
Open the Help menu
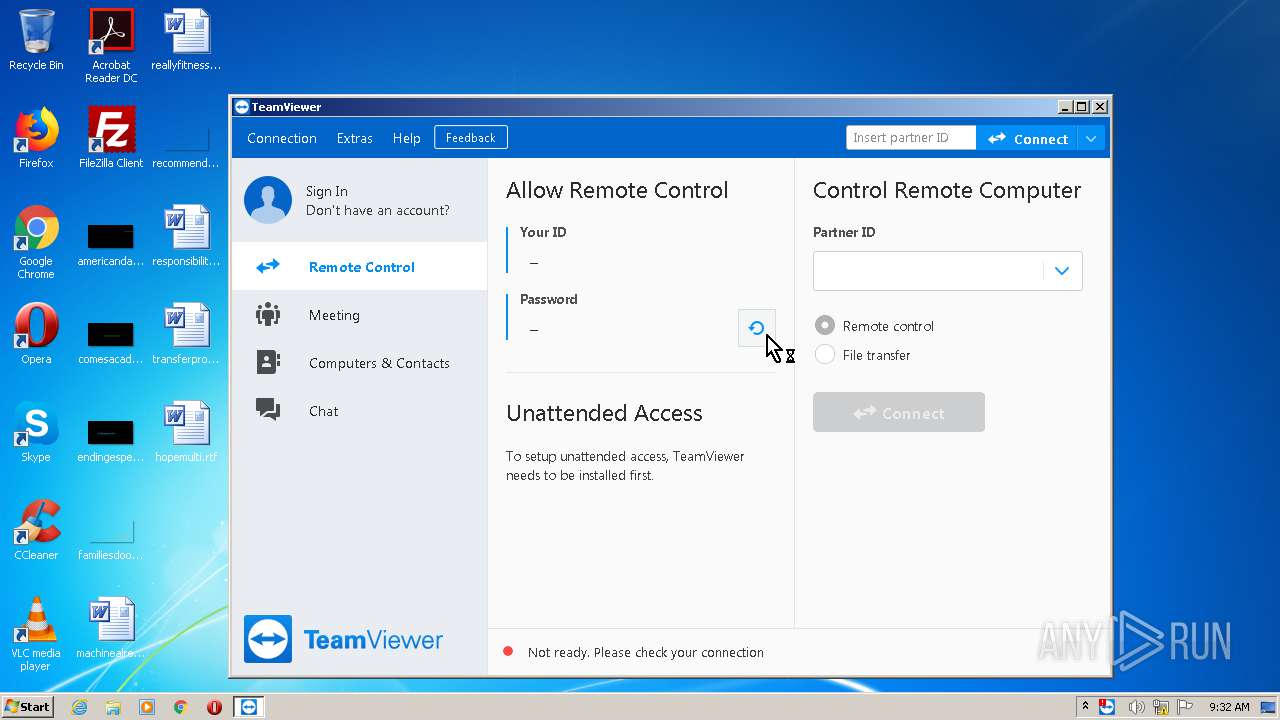(x=406, y=138)
